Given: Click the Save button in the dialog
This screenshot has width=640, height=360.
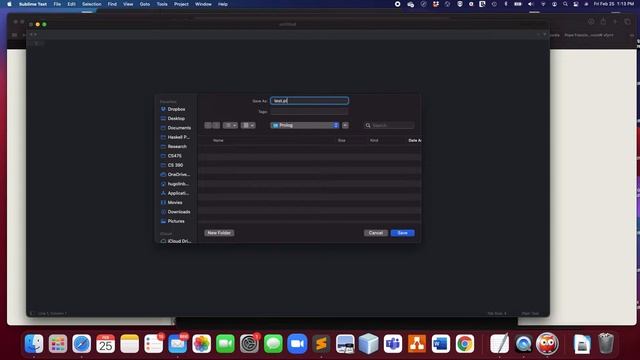Looking at the screenshot, I should (402, 233).
